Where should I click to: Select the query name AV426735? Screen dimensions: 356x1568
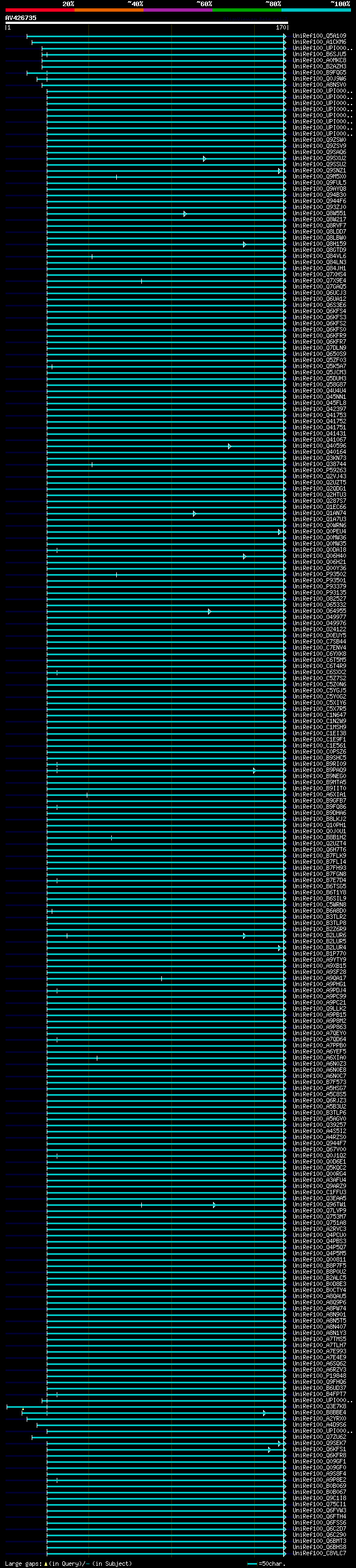coord(21,18)
